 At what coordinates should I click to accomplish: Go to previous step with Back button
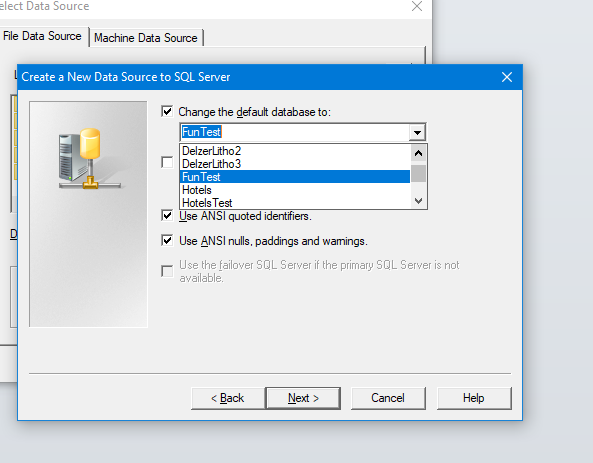pyautogui.click(x=228, y=398)
